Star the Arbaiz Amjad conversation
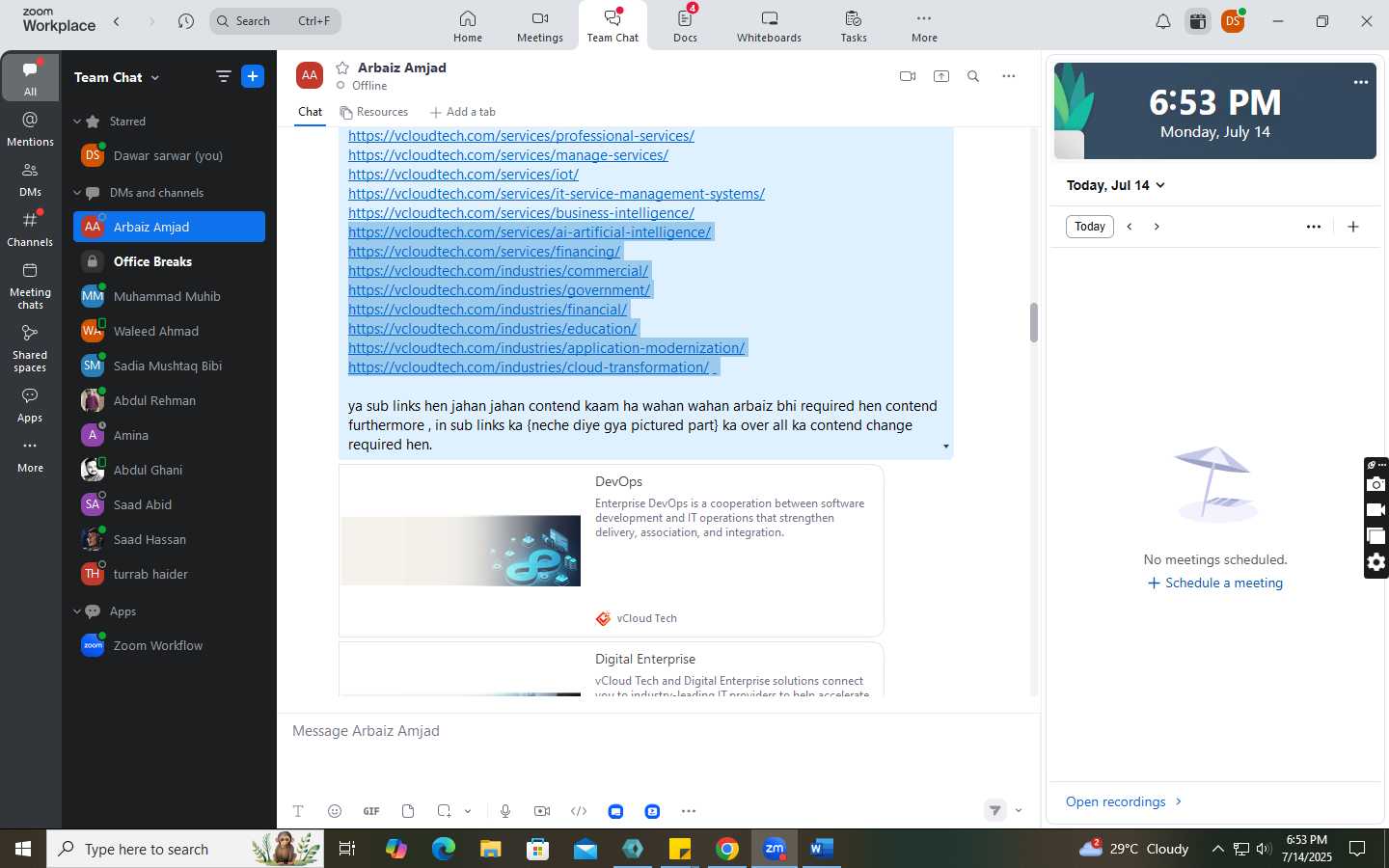This screenshot has height=868, width=1389. point(342,68)
